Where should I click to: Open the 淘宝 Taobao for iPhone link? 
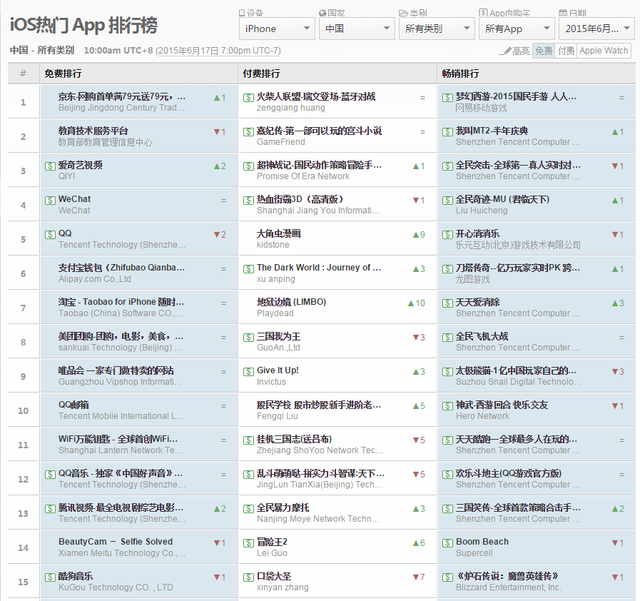[x=121, y=302]
